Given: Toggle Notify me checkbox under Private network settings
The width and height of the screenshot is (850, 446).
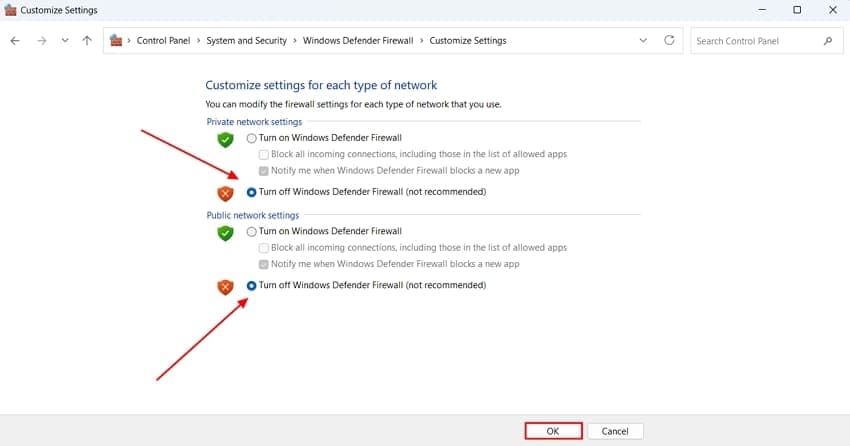Looking at the screenshot, I should [x=263, y=171].
